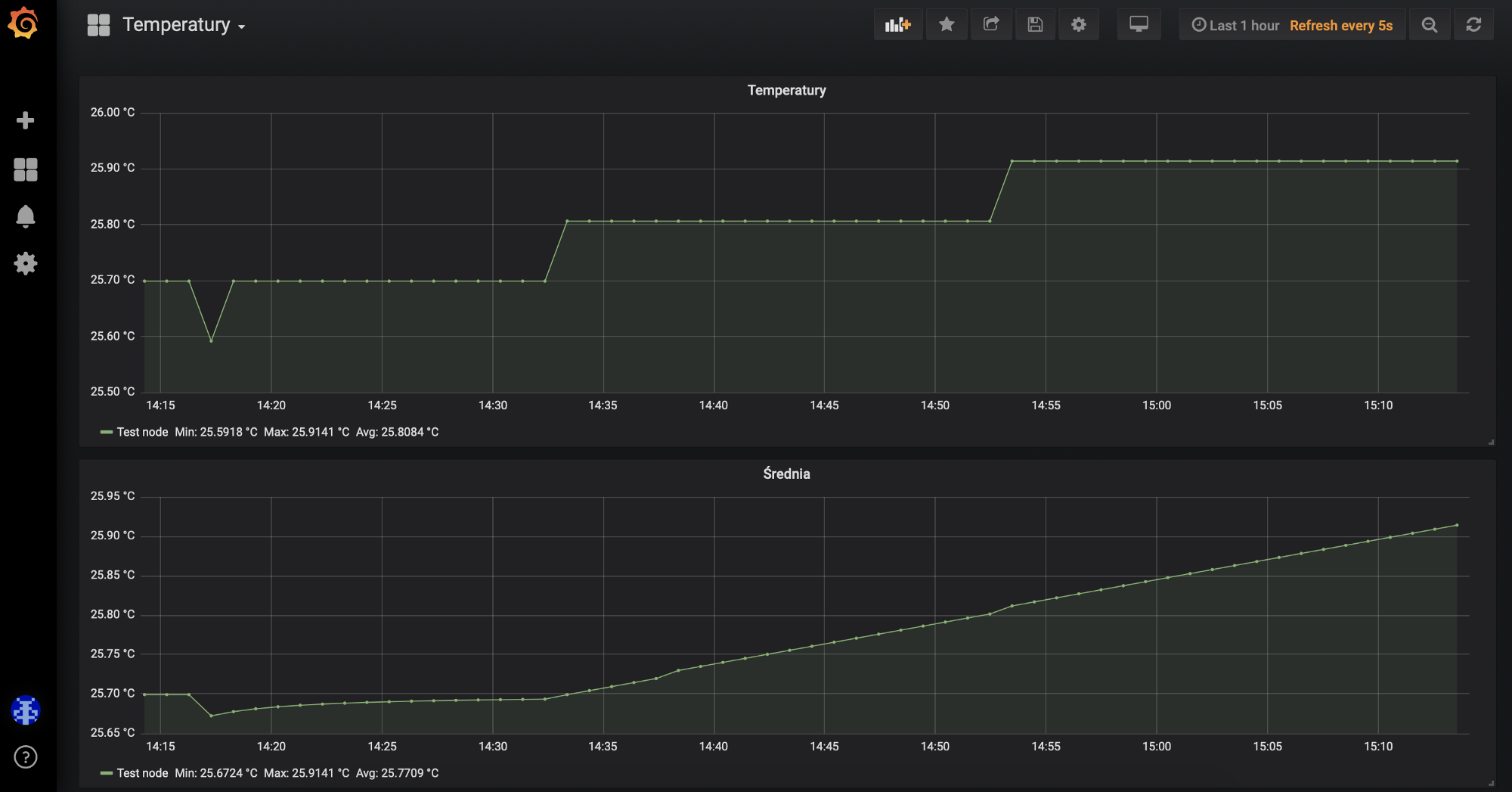Open the Dashboards grid icon in sidebar
Image resolution: width=1512 pixels, height=792 pixels.
tap(25, 169)
